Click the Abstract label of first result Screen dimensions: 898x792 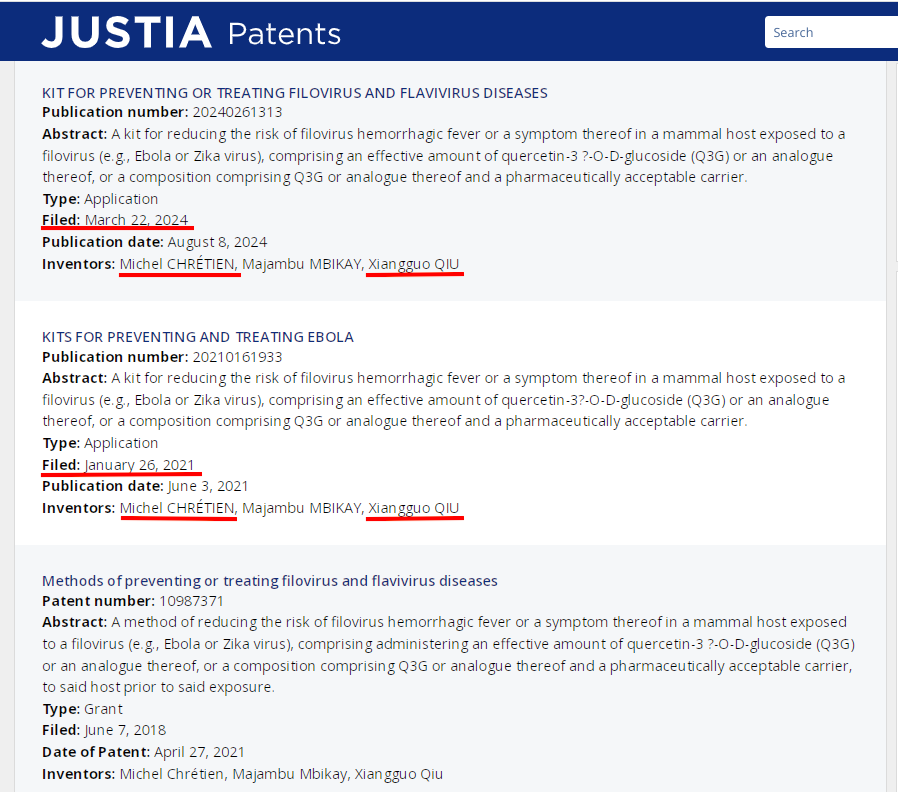coord(74,134)
